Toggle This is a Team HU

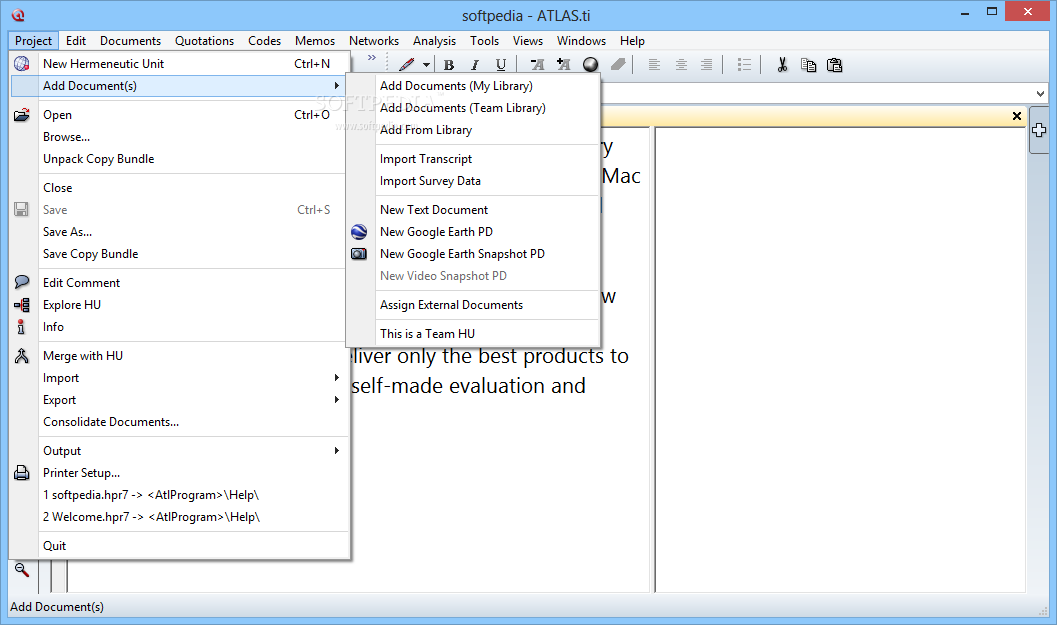(x=473, y=334)
